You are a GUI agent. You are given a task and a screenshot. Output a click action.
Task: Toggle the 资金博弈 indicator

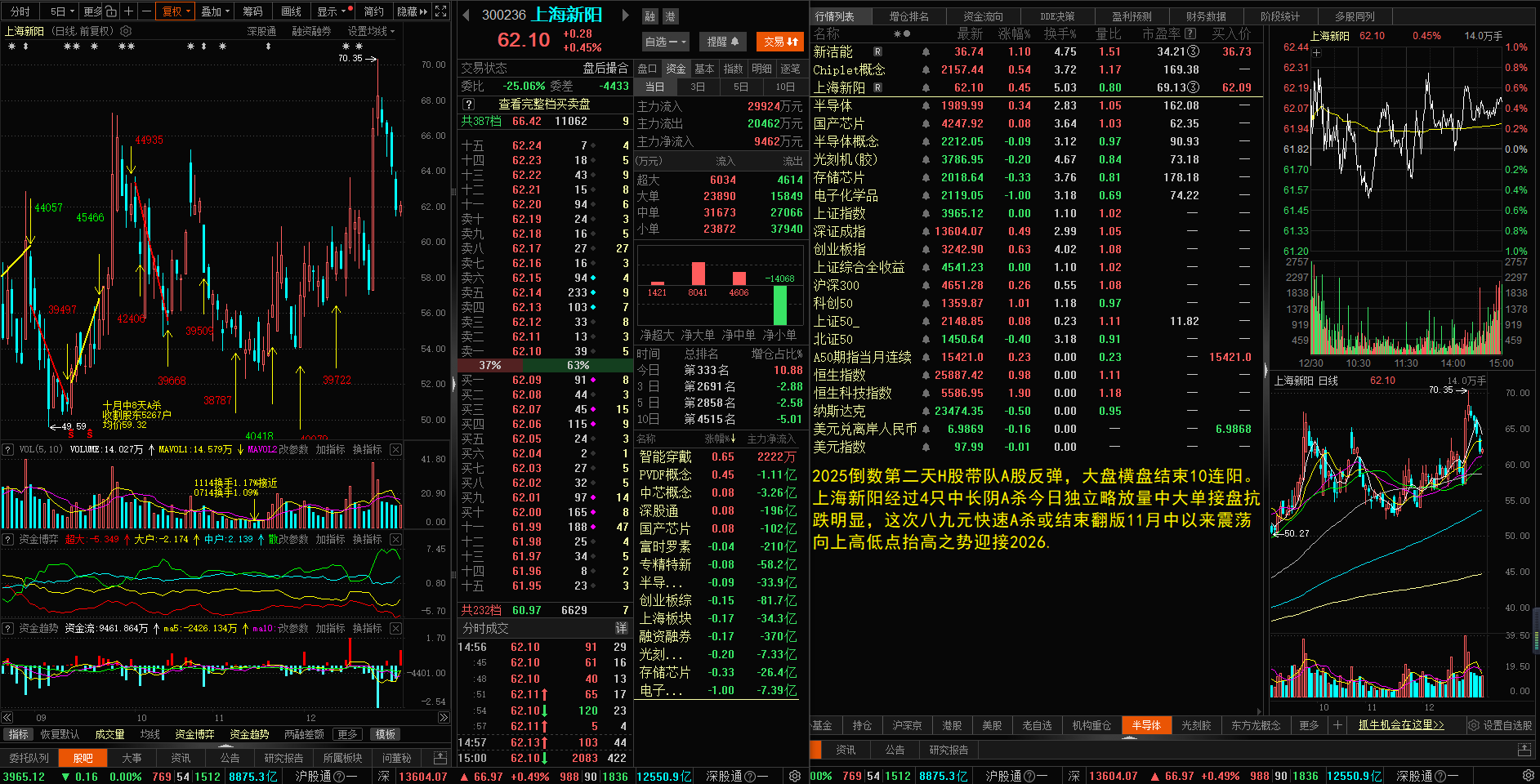(194, 734)
